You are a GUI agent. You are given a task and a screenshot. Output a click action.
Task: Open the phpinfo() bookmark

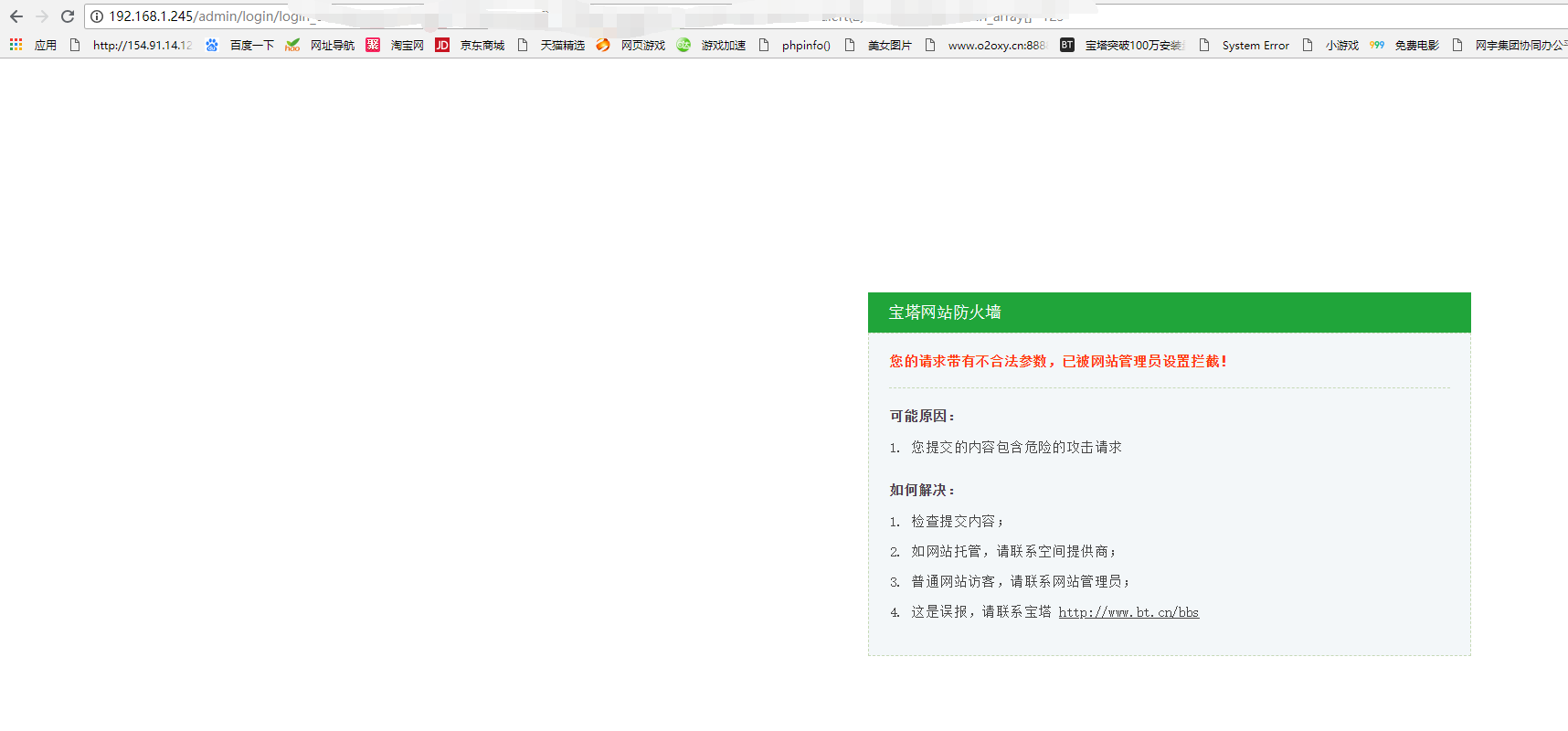806,45
